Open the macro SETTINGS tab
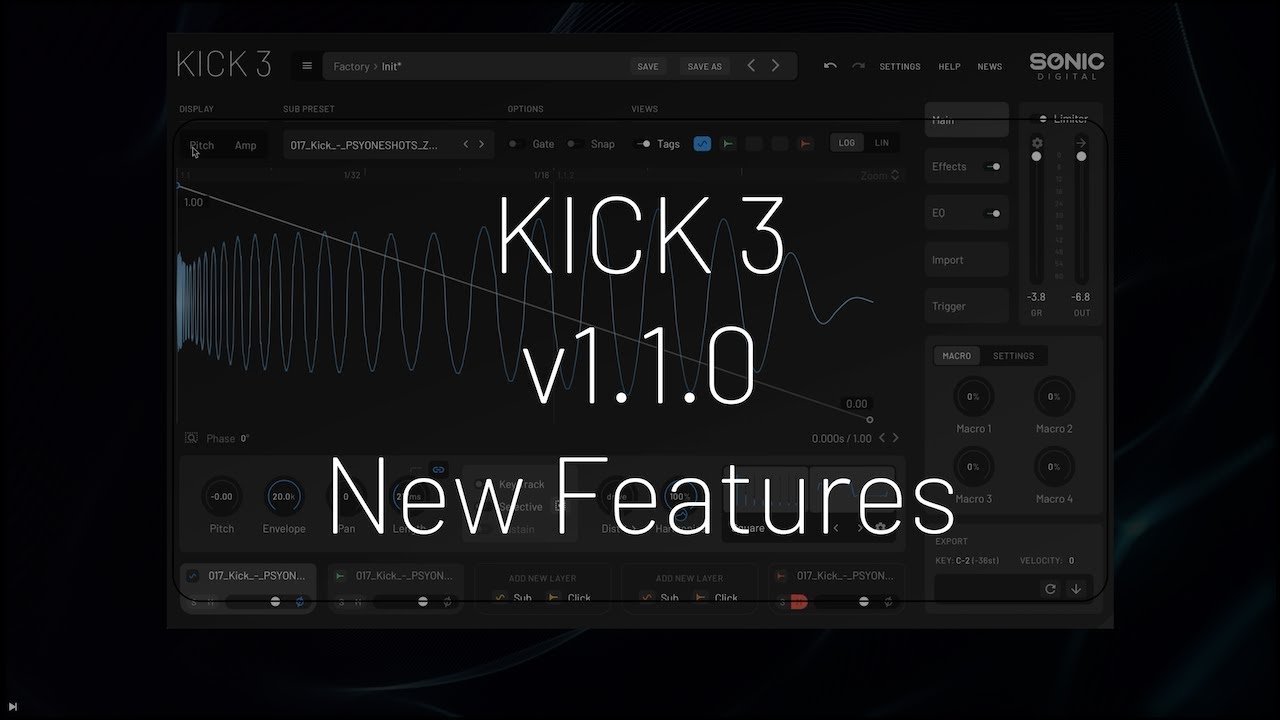The width and height of the screenshot is (1280, 720). pyautogui.click(x=1013, y=356)
